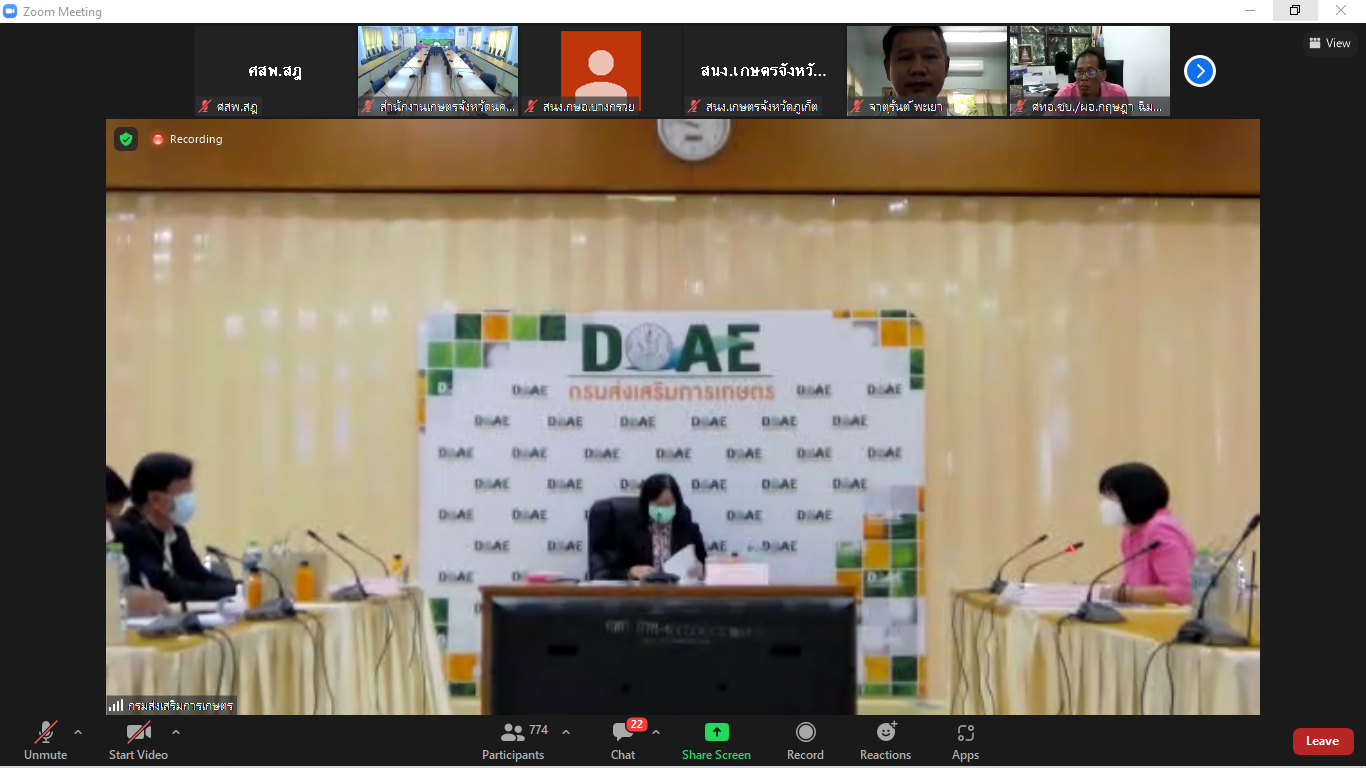Click the 774 participant count
This screenshot has height=768, width=1366.
click(539, 730)
